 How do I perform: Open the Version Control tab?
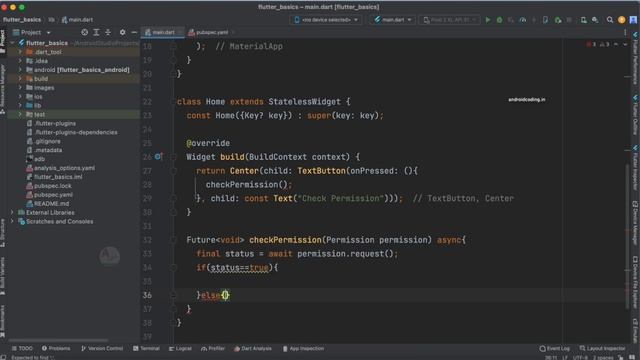[x=102, y=349]
